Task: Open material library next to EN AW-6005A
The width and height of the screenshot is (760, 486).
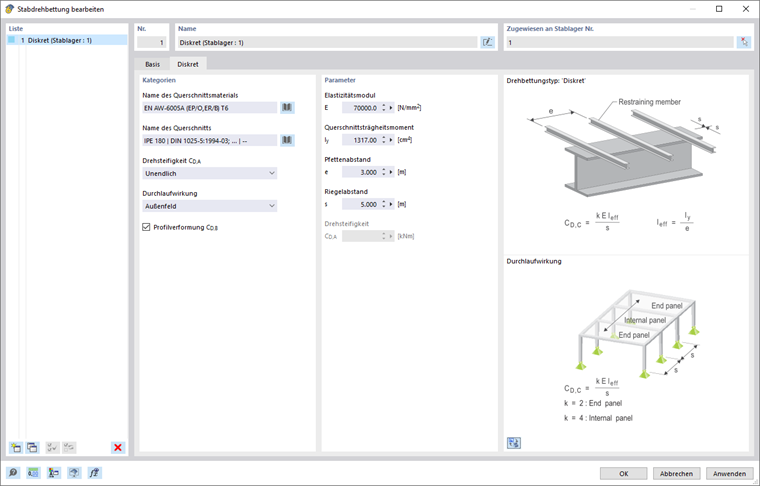Action: click(x=287, y=108)
